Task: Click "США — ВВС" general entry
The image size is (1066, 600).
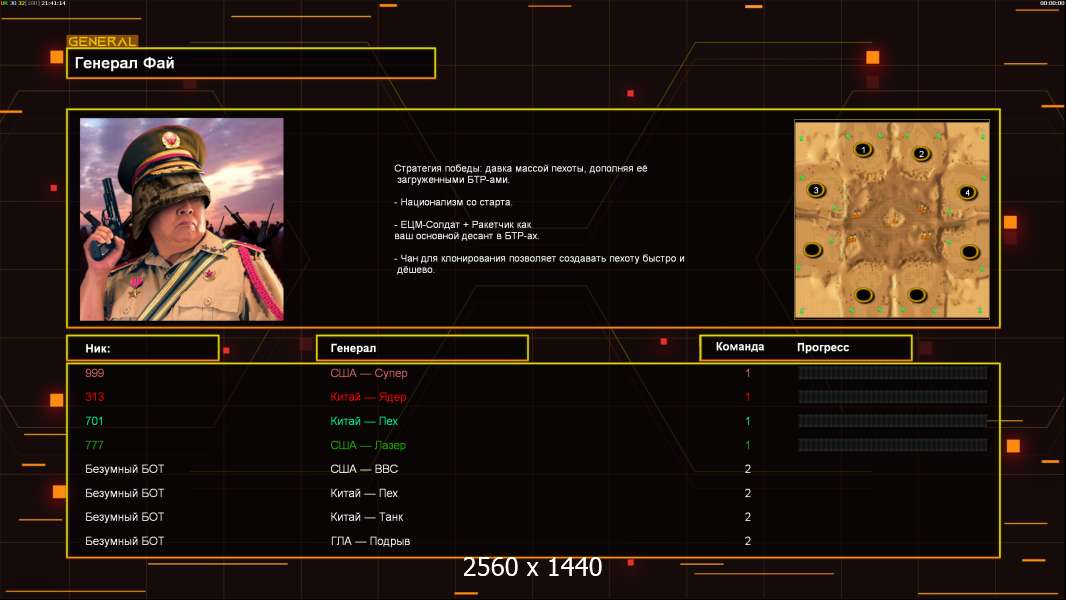Action: [x=364, y=469]
